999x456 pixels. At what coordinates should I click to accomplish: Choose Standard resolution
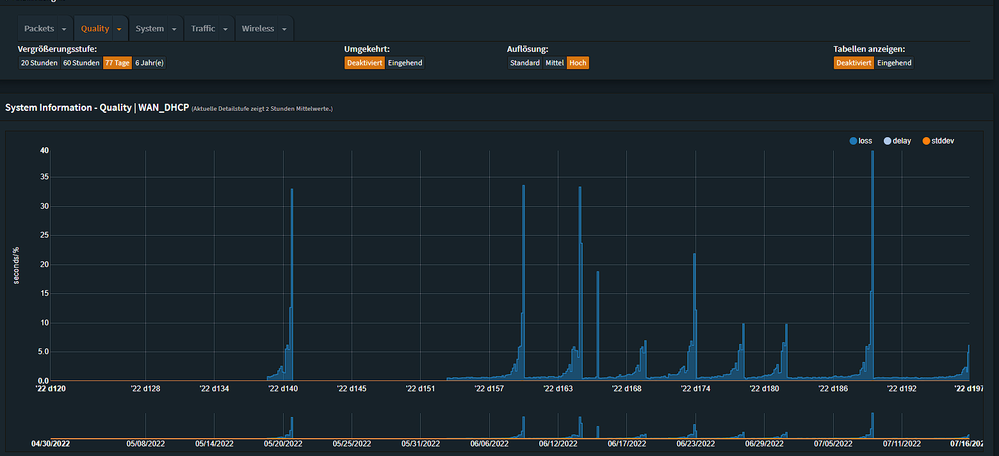(x=525, y=63)
